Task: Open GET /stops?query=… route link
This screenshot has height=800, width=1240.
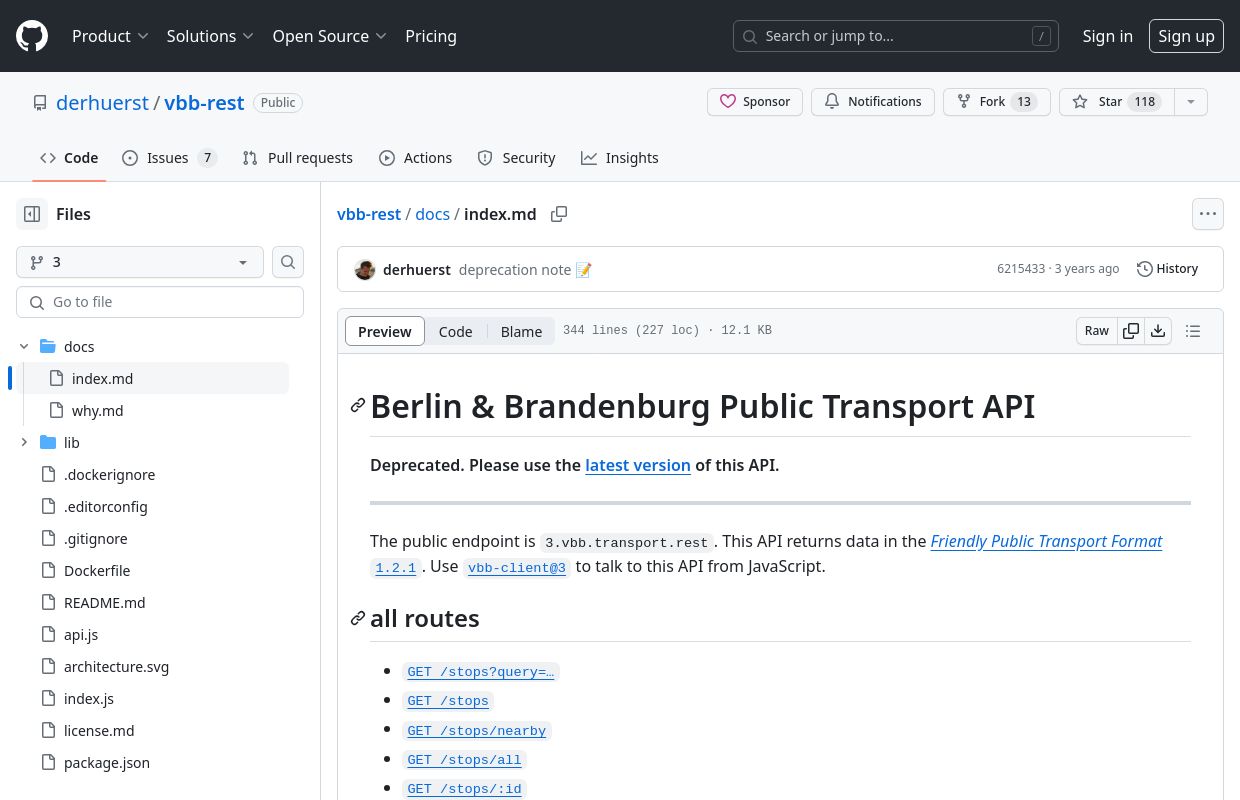Action: (x=480, y=672)
